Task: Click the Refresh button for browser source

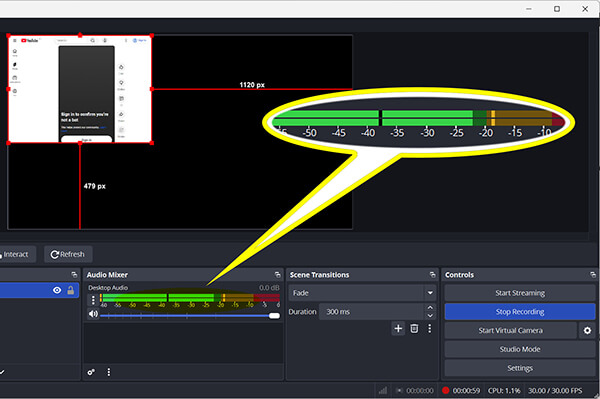Action: 68,254
